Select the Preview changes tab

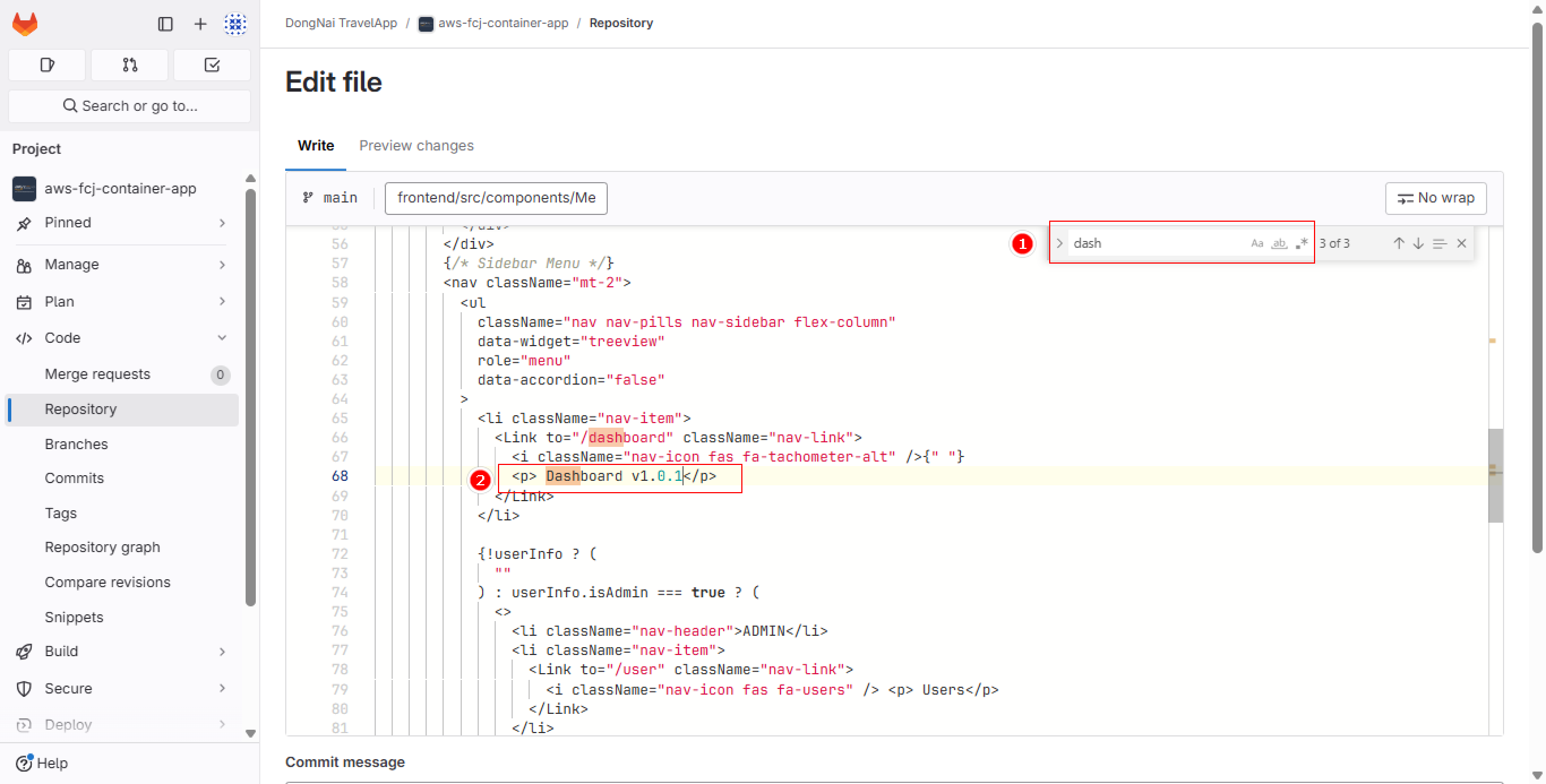point(417,145)
